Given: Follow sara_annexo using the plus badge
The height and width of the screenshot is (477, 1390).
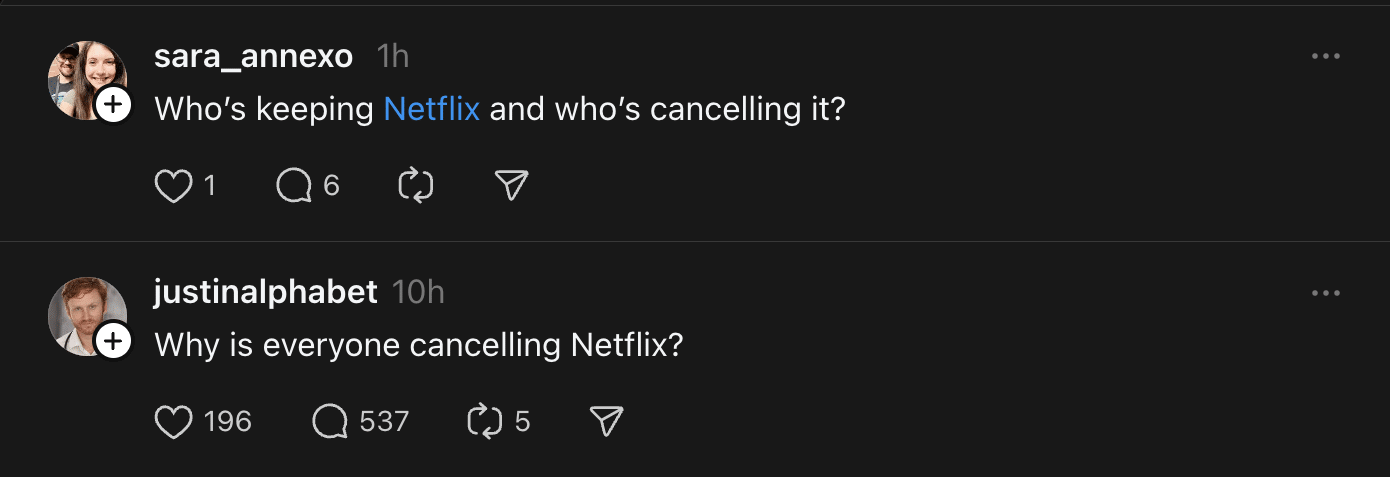Looking at the screenshot, I should pos(114,105).
